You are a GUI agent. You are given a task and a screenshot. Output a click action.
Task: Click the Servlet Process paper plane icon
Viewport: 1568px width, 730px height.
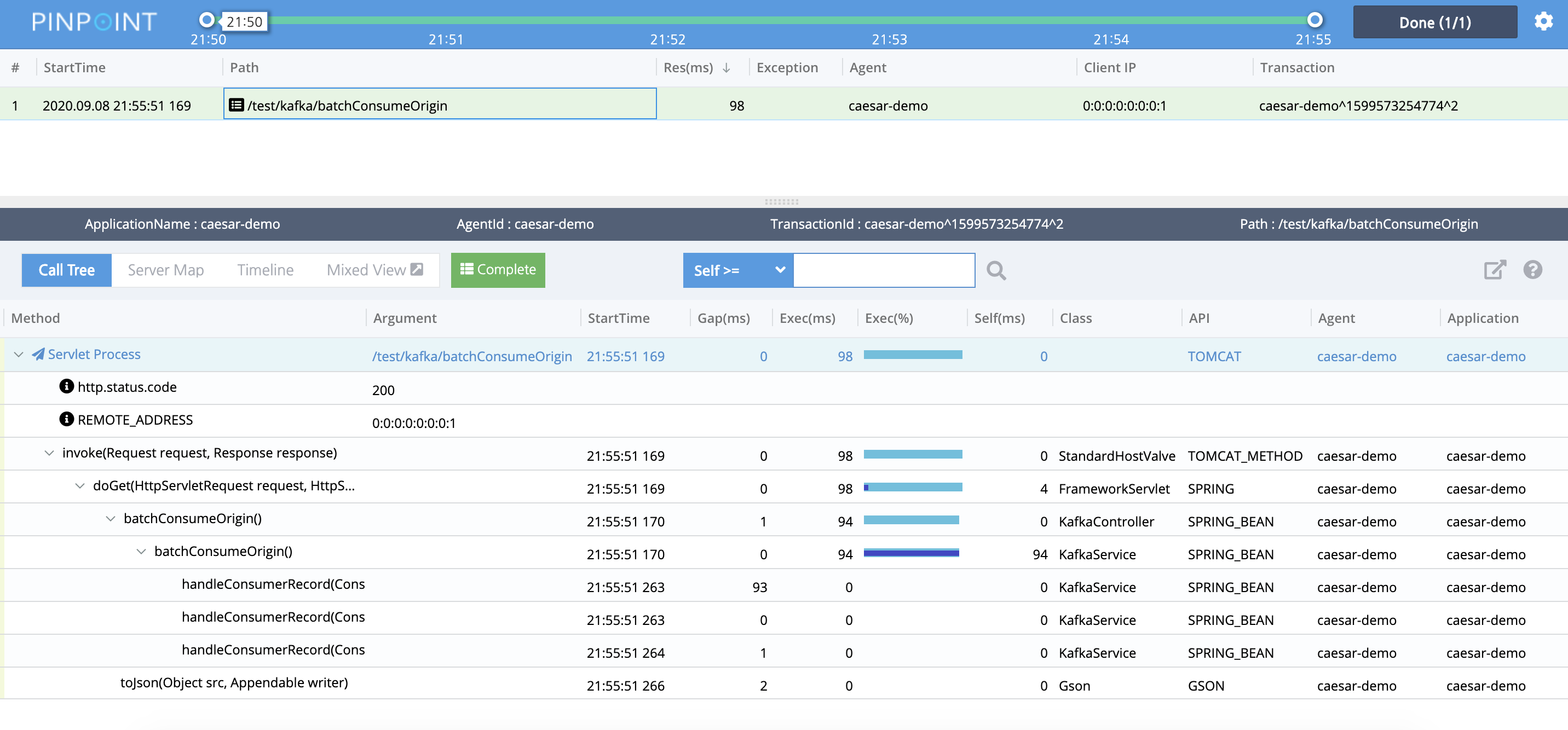(x=38, y=354)
